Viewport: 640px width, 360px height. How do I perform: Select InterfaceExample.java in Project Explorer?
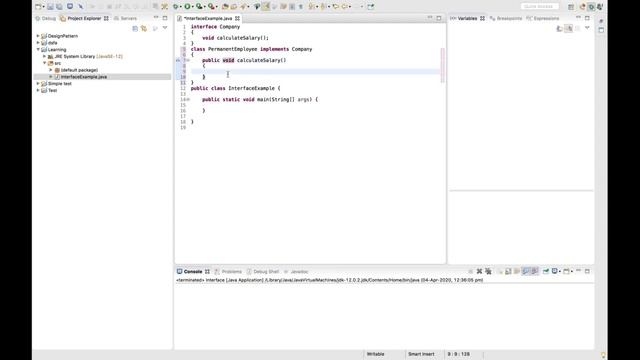click(84, 77)
